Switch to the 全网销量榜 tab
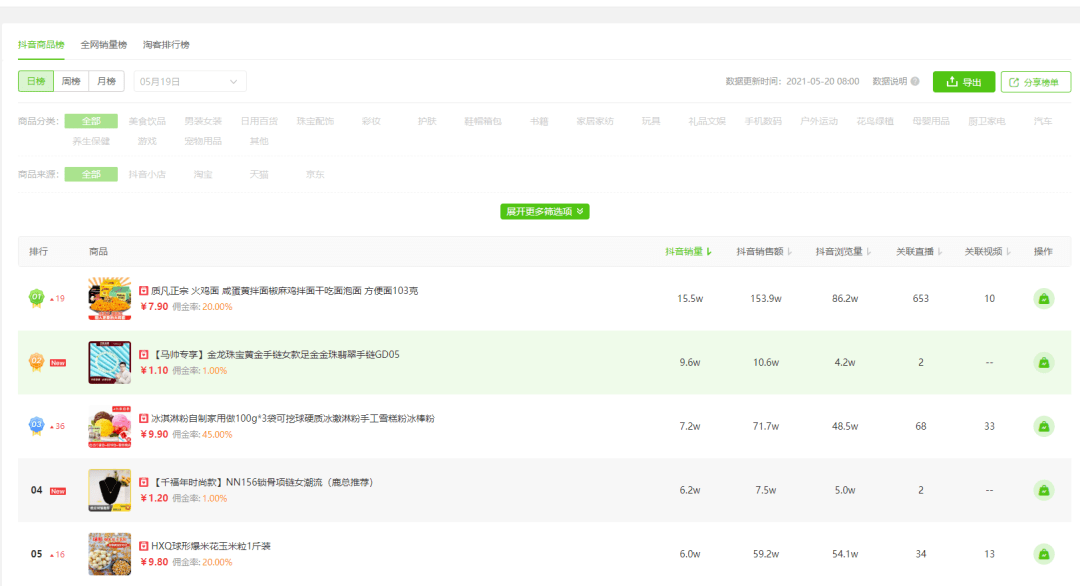Viewport: 1080px width, 586px height. tap(104, 45)
